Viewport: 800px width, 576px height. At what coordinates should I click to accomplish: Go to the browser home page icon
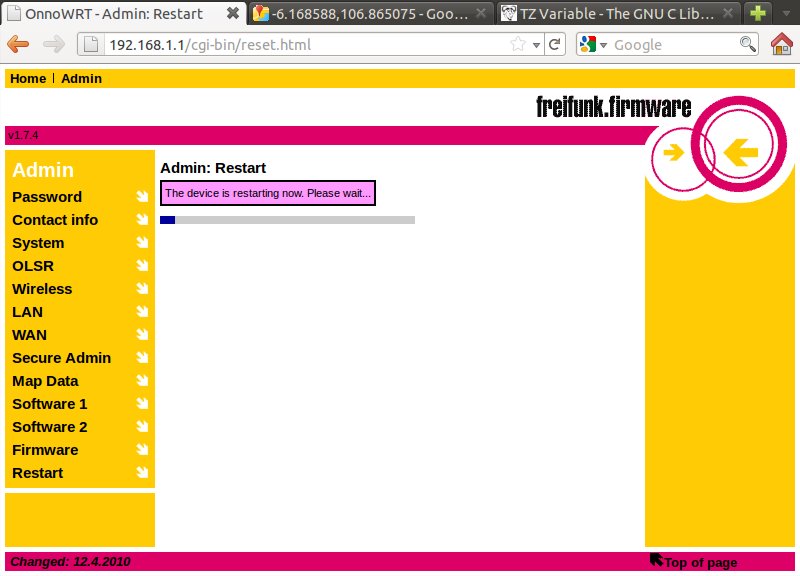pyautogui.click(x=782, y=44)
